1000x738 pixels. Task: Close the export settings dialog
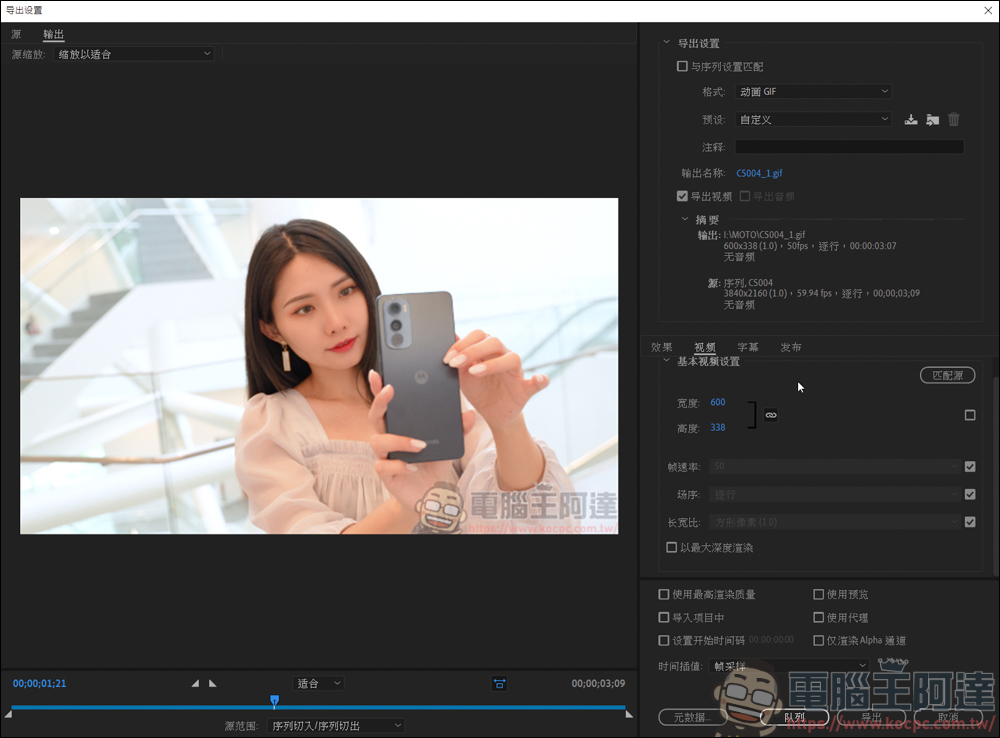(987, 10)
